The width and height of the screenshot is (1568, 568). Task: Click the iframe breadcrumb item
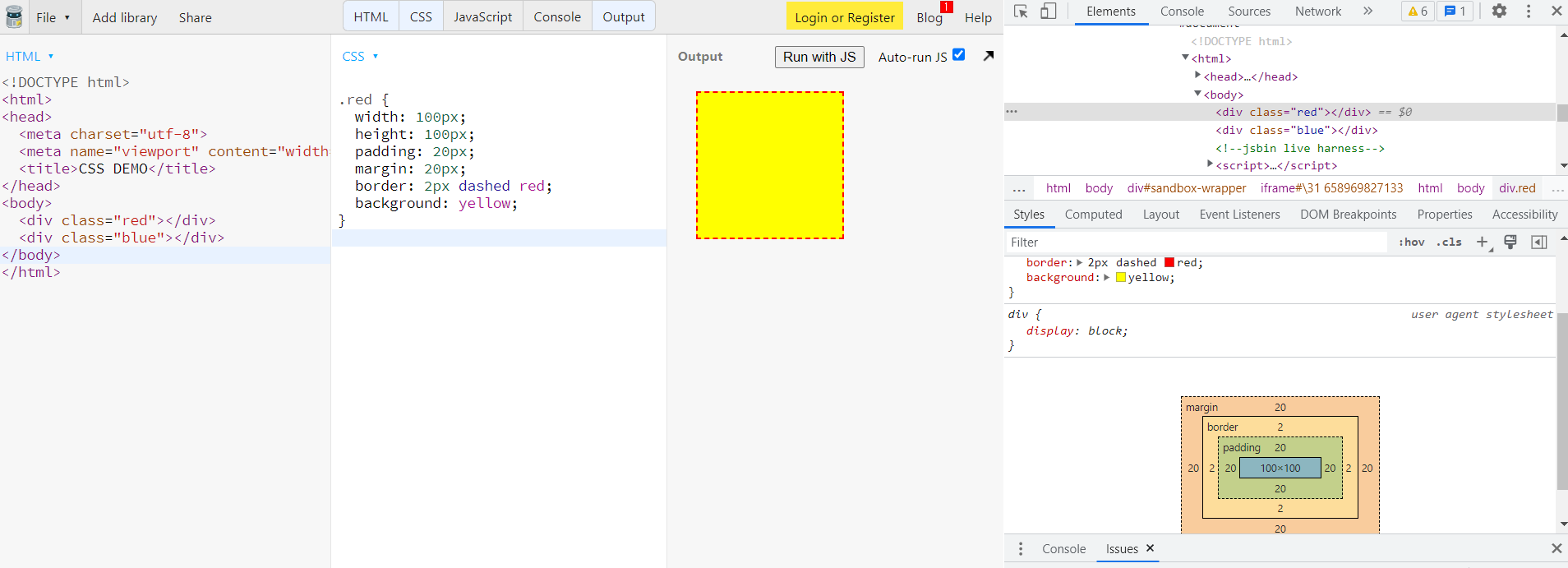click(x=1332, y=188)
